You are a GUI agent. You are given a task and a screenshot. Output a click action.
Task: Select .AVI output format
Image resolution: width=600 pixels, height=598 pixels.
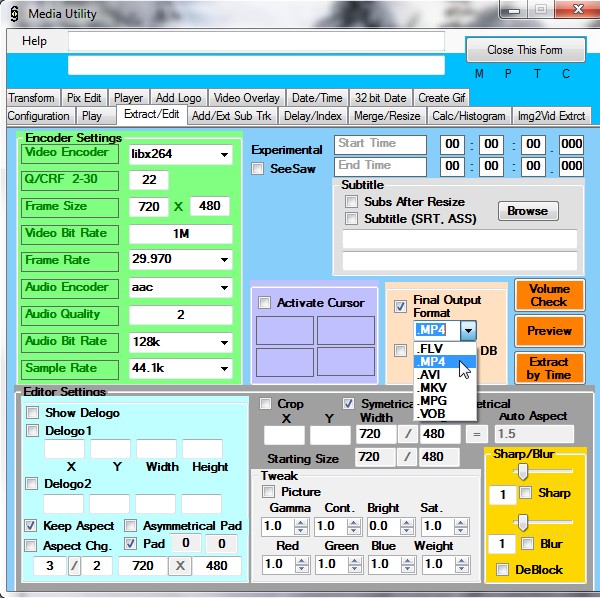(x=445, y=375)
